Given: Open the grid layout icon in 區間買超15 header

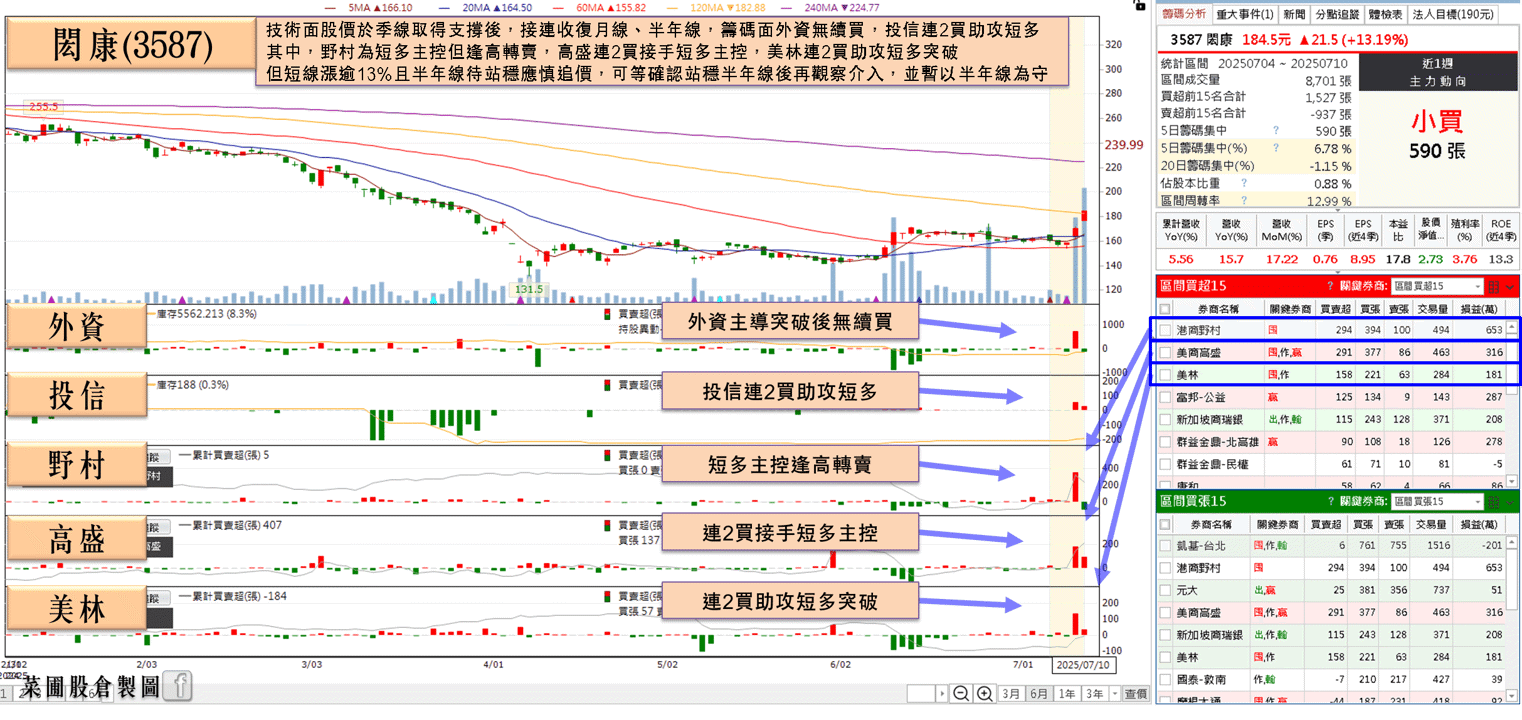Looking at the screenshot, I should [x=1494, y=287].
